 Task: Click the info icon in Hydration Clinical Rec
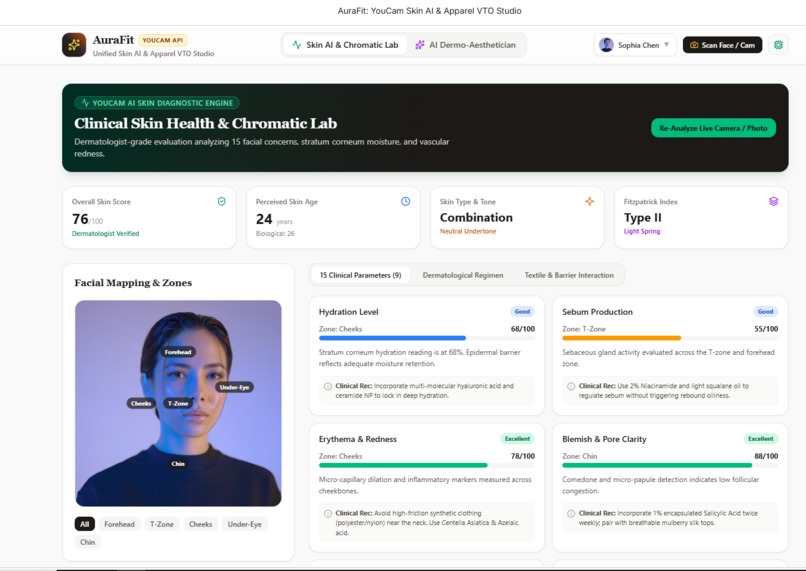tap(328, 386)
